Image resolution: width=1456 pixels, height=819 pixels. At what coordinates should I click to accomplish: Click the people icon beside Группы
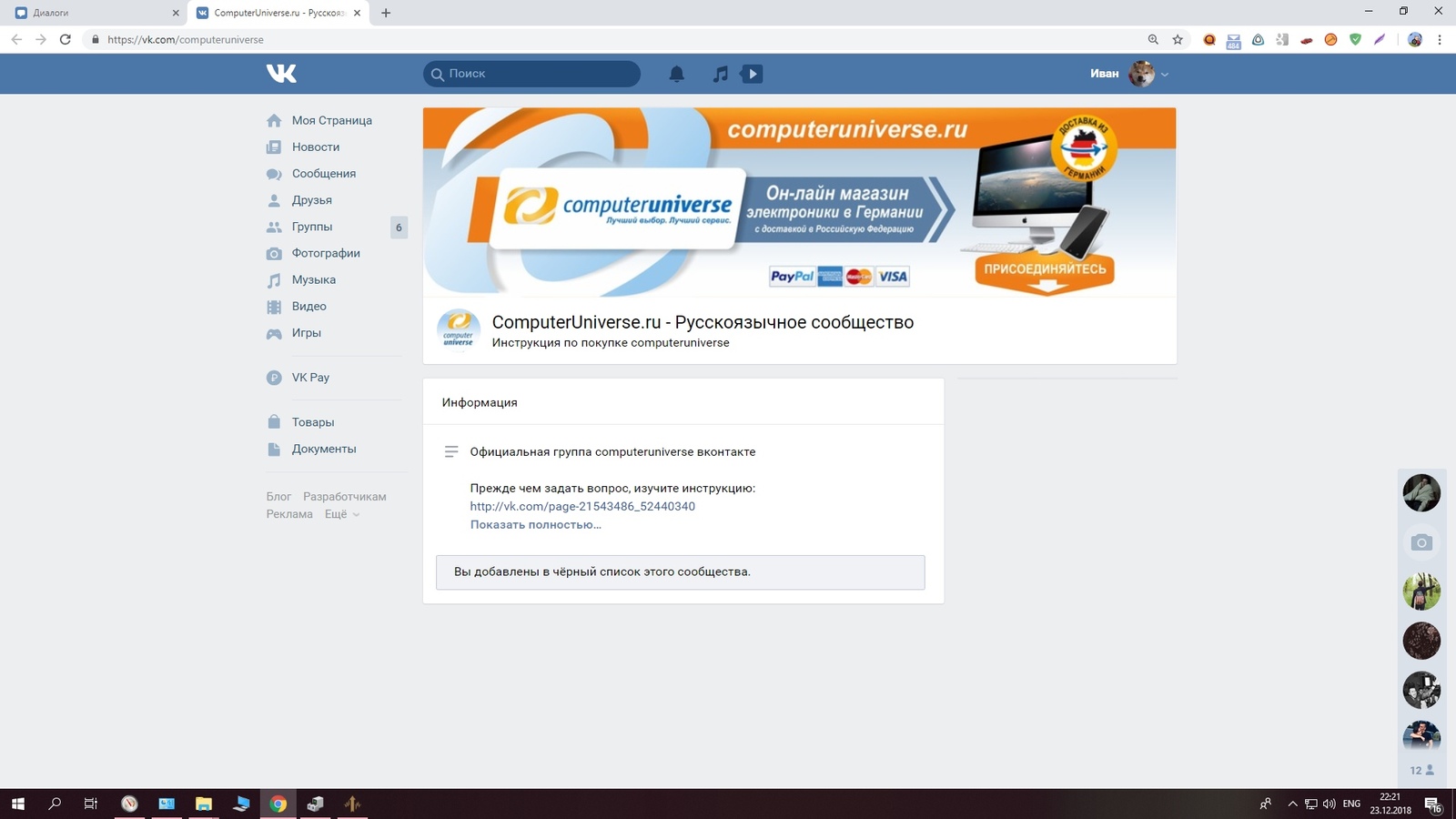274,227
